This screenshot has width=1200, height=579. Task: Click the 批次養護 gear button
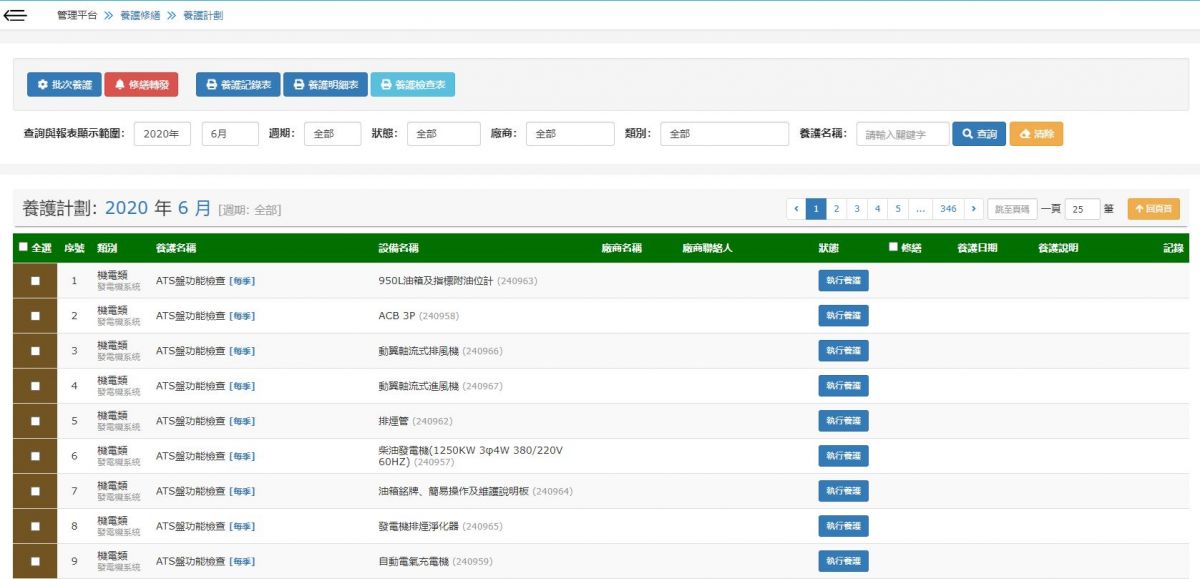64,85
